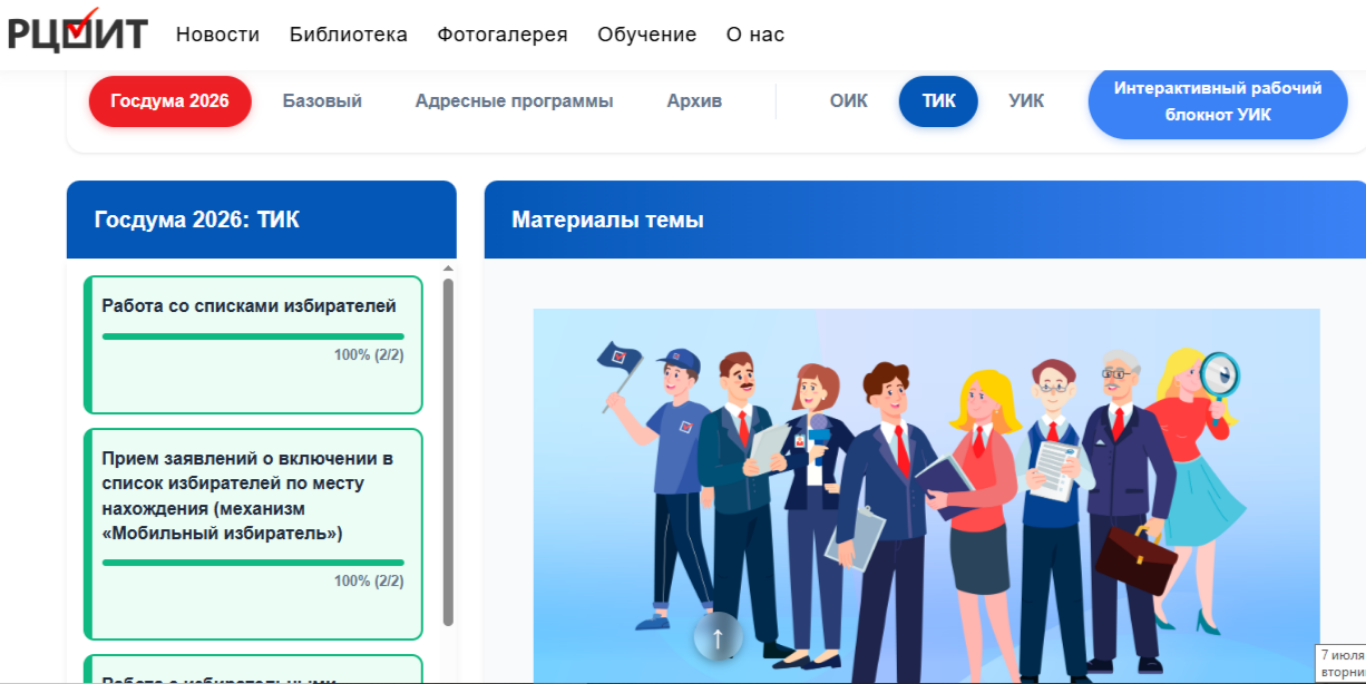
Task: Click the election team illustration image
Action: tap(926, 496)
